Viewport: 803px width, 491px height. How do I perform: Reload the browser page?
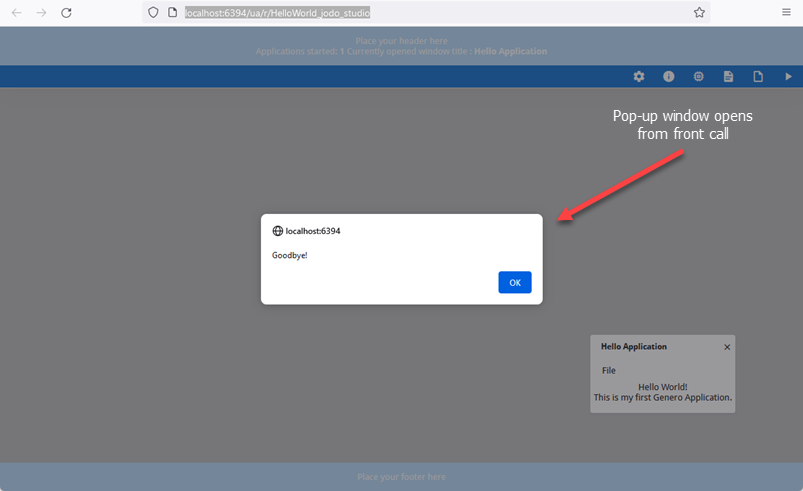click(x=66, y=13)
